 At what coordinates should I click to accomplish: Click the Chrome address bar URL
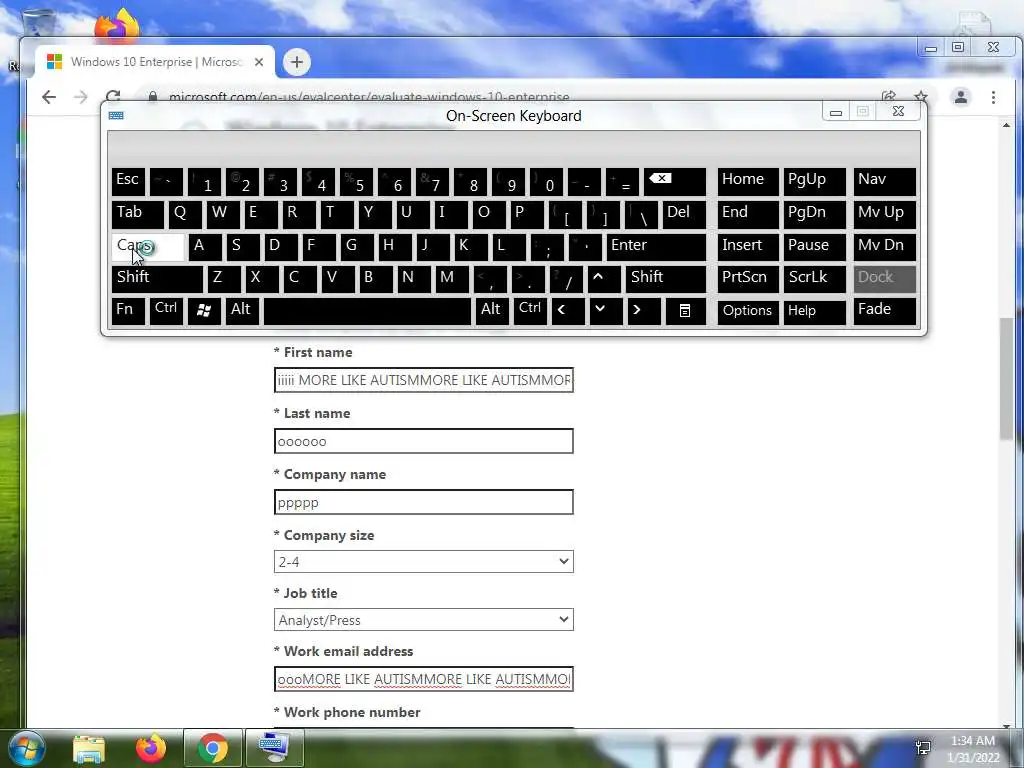click(x=369, y=97)
